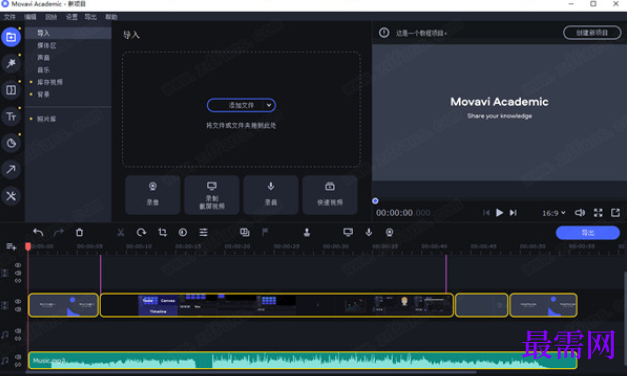This screenshot has width=634, height=376.
Task: Click the 录像 webcam record button
Action: [153, 194]
